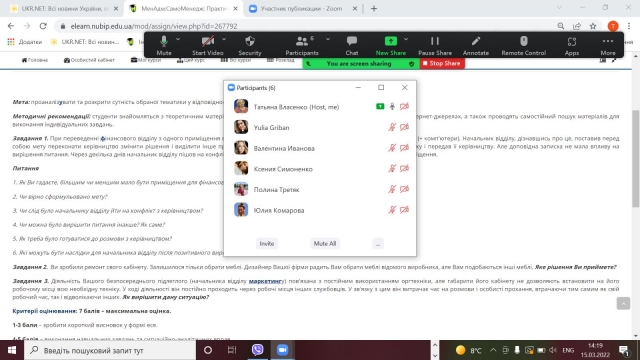Expand arrow next to Participants button
The width and height of the screenshot is (640, 360).
[x=328, y=40]
